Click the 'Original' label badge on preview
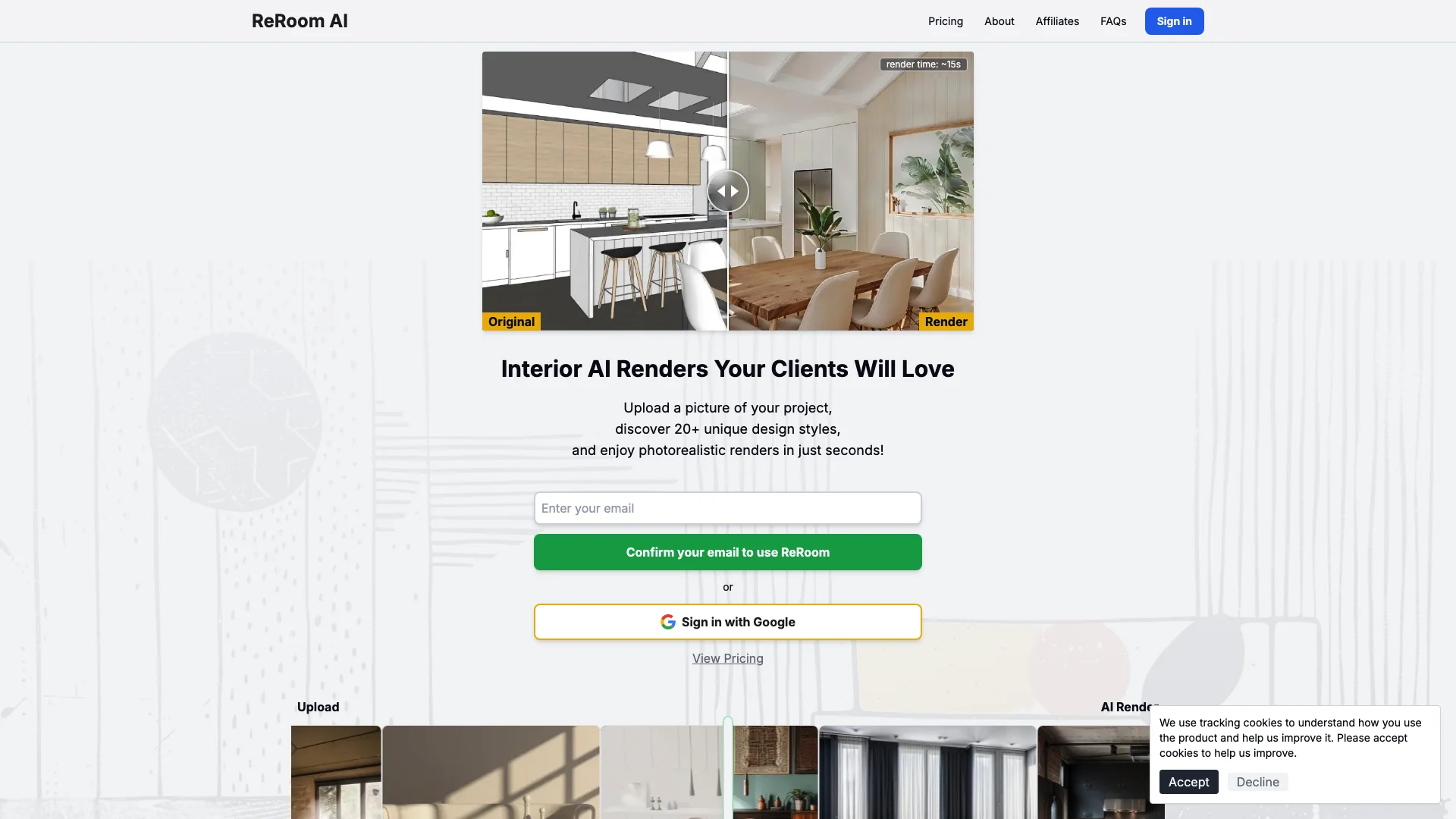1456x819 pixels. click(x=510, y=321)
